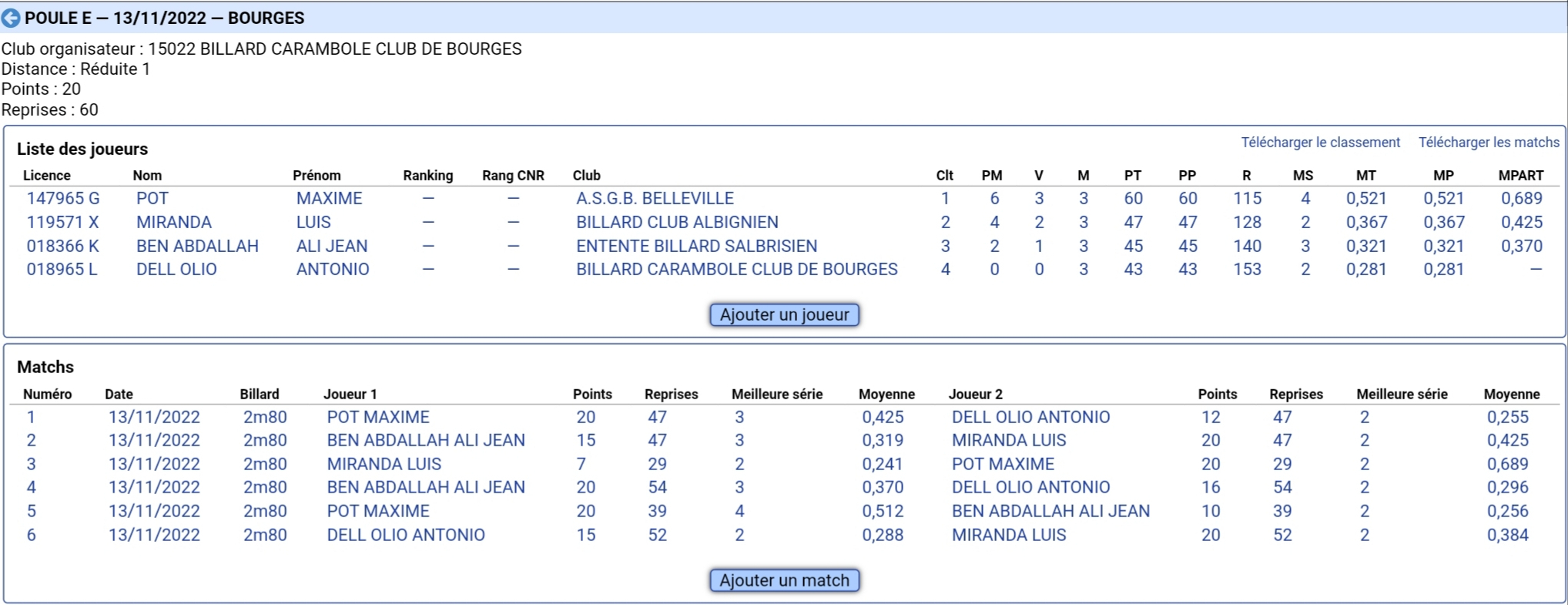This screenshot has height=605, width=1568.
Task: Click BILLARD CLUB ALBIGNIEN club link
Action: pyautogui.click(x=677, y=222)
